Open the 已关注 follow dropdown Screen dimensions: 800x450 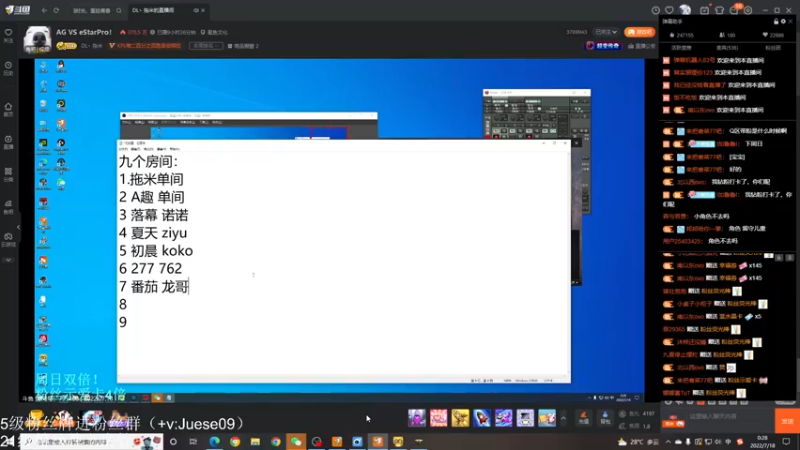606,32
